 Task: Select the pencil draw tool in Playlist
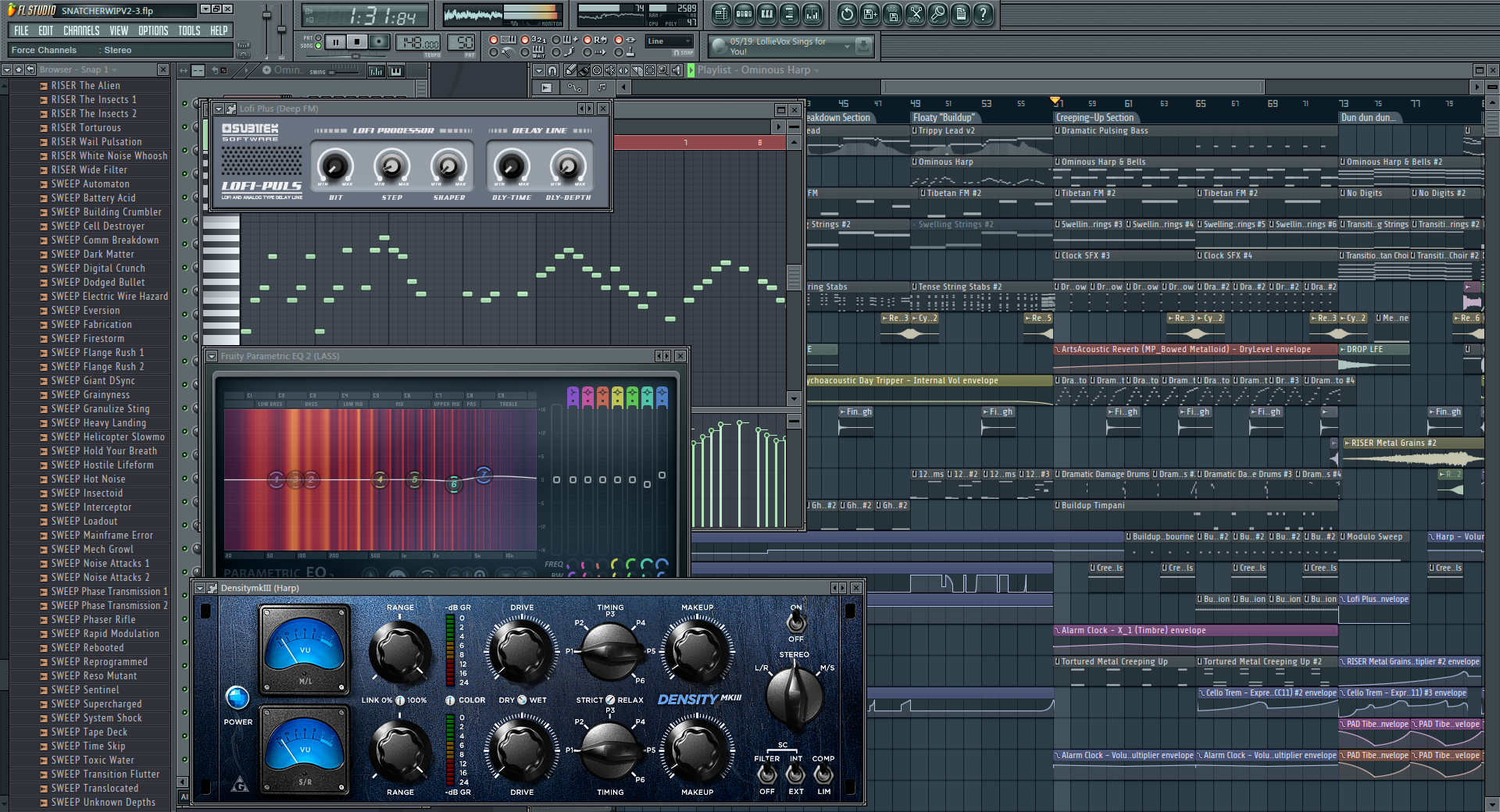[571, 70]
